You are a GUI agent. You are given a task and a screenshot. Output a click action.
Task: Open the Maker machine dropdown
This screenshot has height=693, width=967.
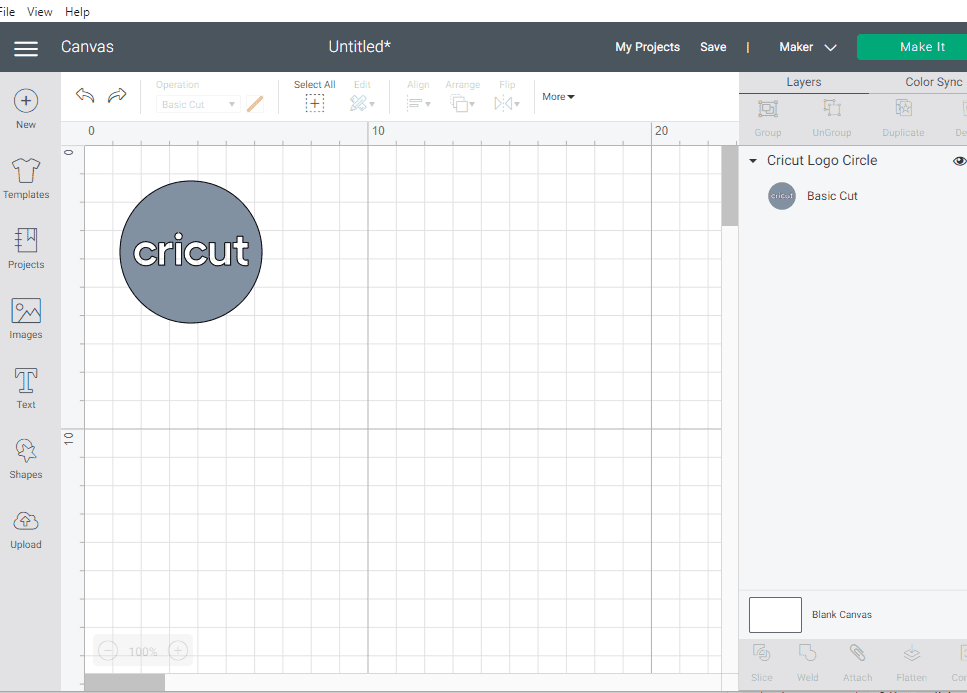pyautogui.click(x=807, y=47)
